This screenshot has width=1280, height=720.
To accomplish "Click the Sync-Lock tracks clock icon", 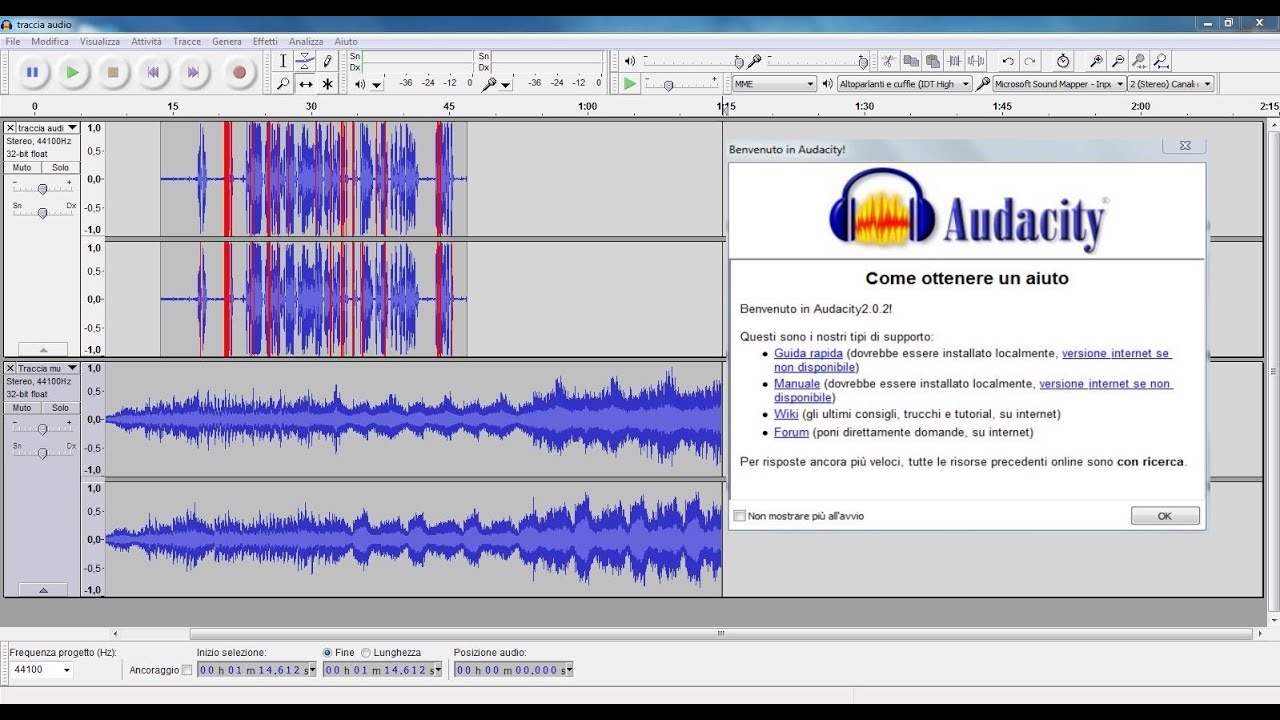I will tap(1063, 61).
